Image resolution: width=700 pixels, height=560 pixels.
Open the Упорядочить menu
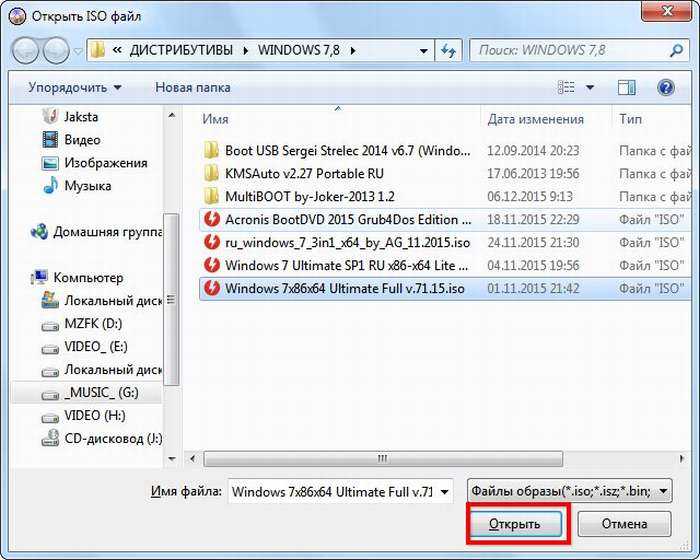75,88
